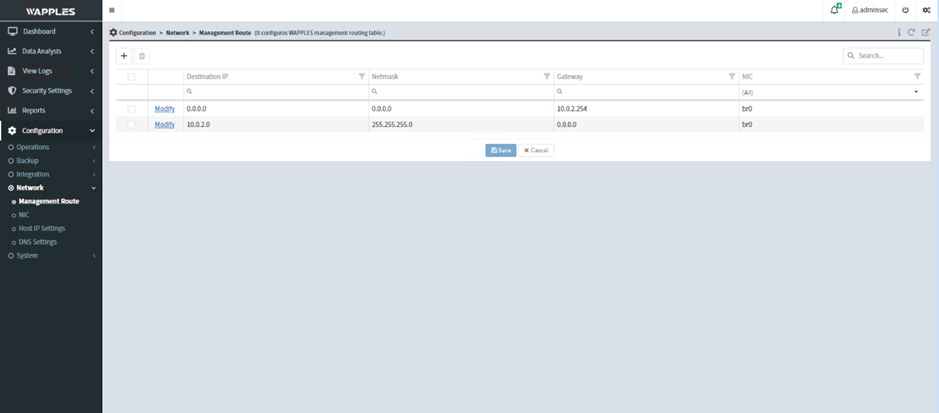
Task: Click the refresh icon in the breadcrumb bar
Action: (912, 33)
